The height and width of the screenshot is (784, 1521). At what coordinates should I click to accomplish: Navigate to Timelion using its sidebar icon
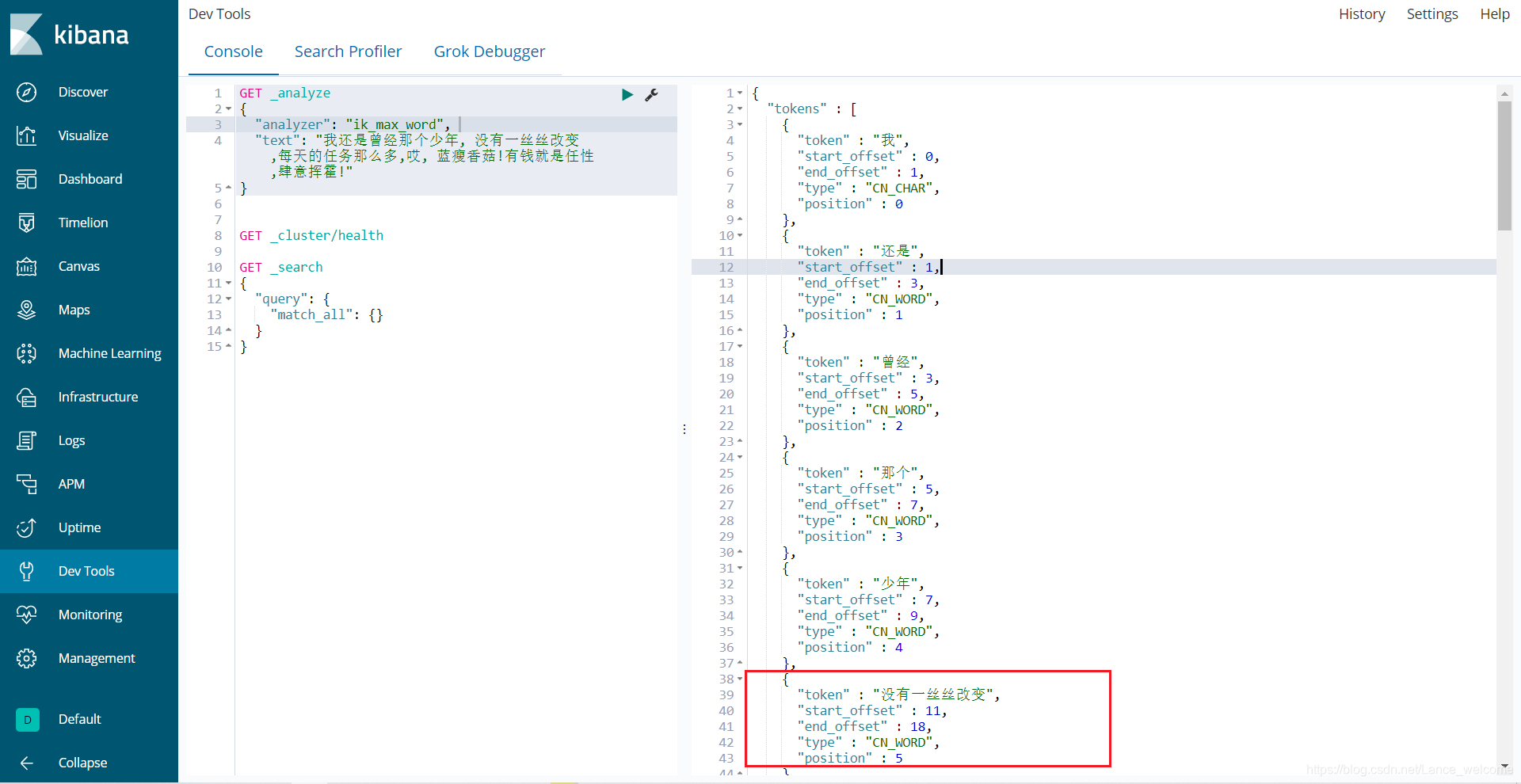(x=26, y=223)
